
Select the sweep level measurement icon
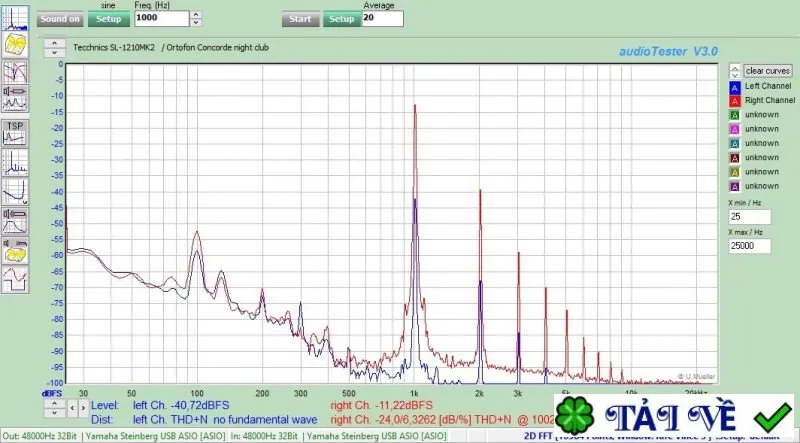coord(15,221)
